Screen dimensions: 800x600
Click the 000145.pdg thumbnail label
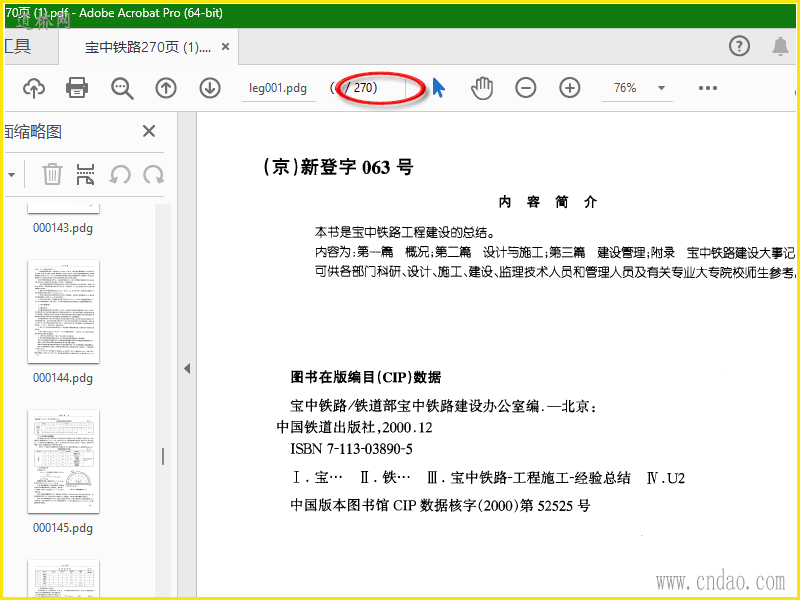click(63, 528)
